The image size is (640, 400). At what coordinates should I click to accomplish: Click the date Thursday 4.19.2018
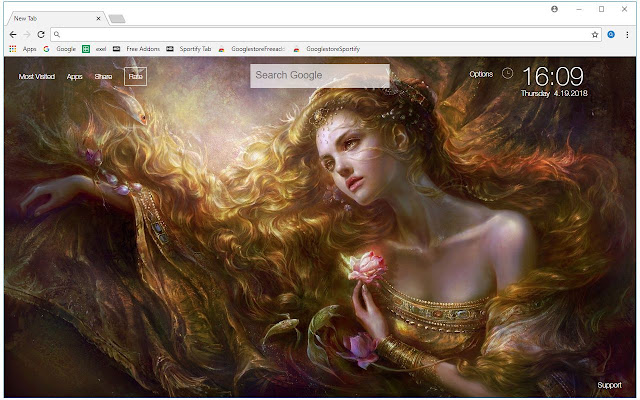(x=554, y=93)
